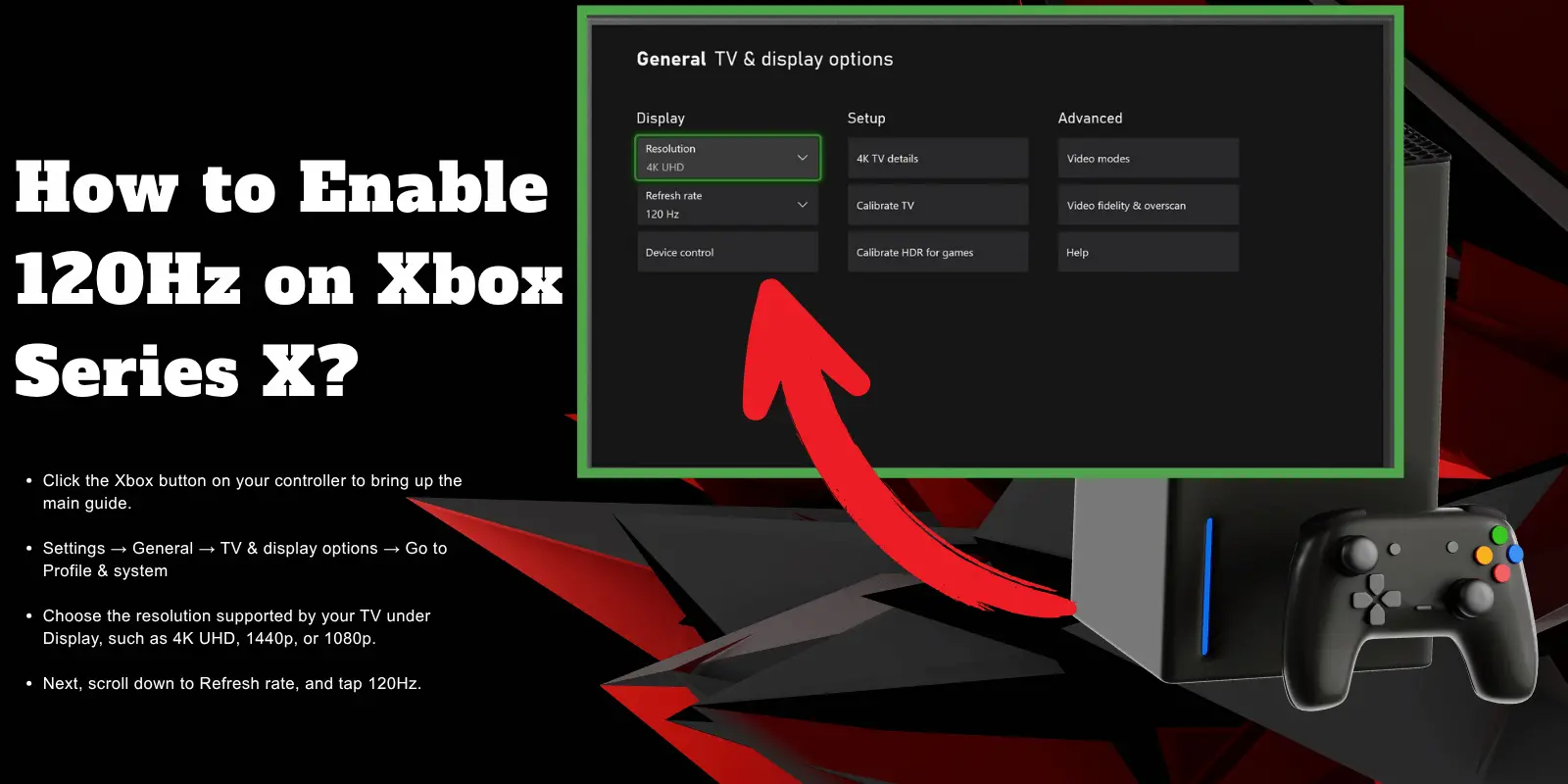
Task: Click the General breadcrumb label
Action: pyautogui.click(x=671, y=59)
